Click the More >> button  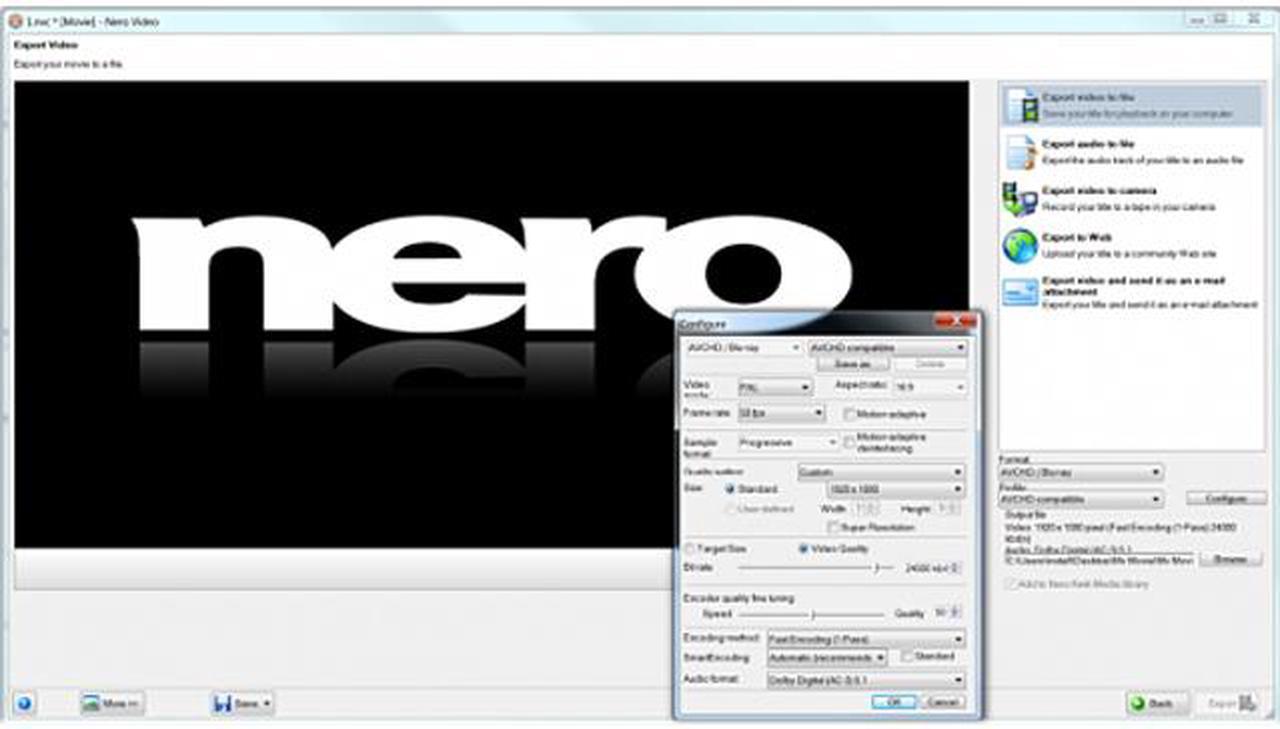[x=112, y=704]
